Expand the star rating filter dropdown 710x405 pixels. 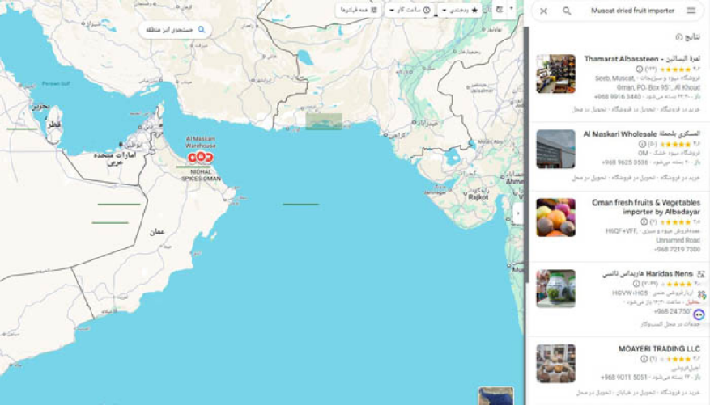click(x=460, y=10)
